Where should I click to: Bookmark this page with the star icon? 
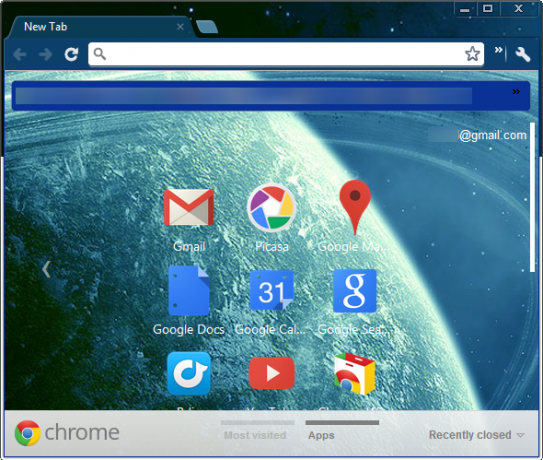(x=472, y=54)
